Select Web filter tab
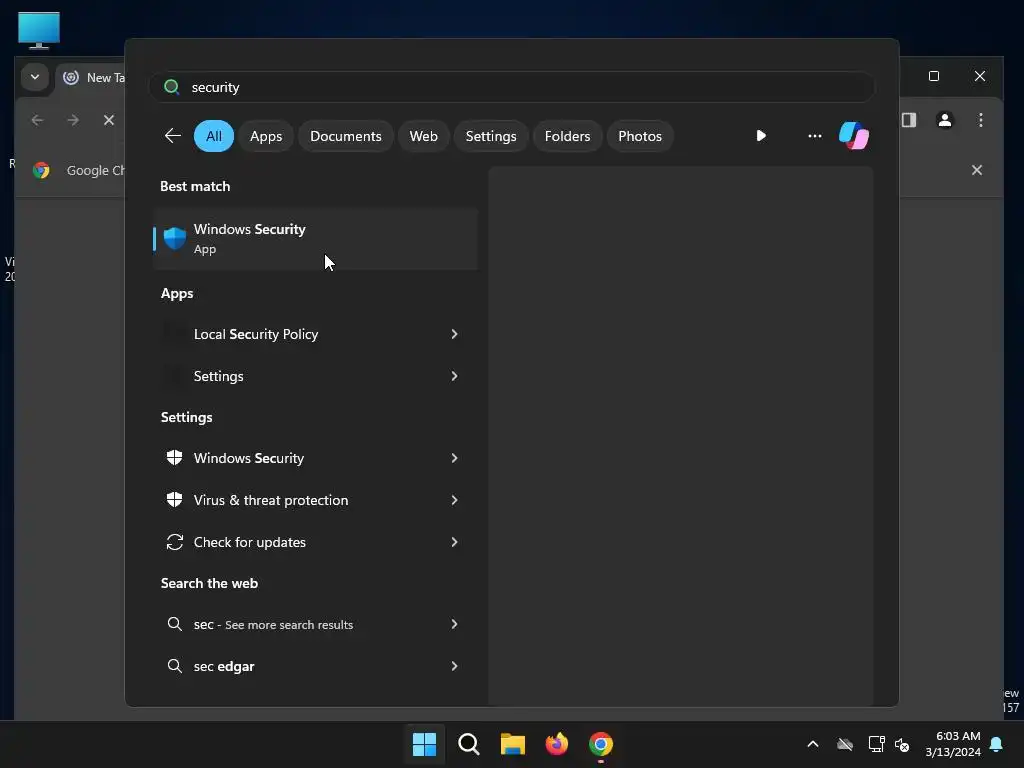 coord(423,136)
